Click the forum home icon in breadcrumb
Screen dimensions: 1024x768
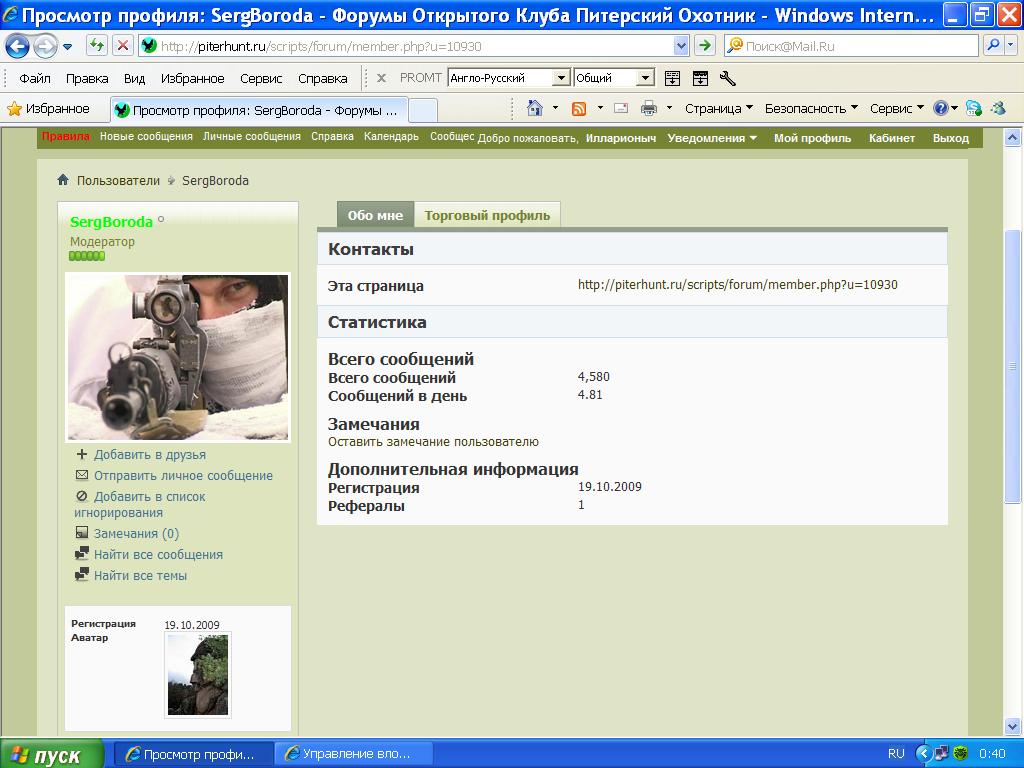click(x=63, y=180)
